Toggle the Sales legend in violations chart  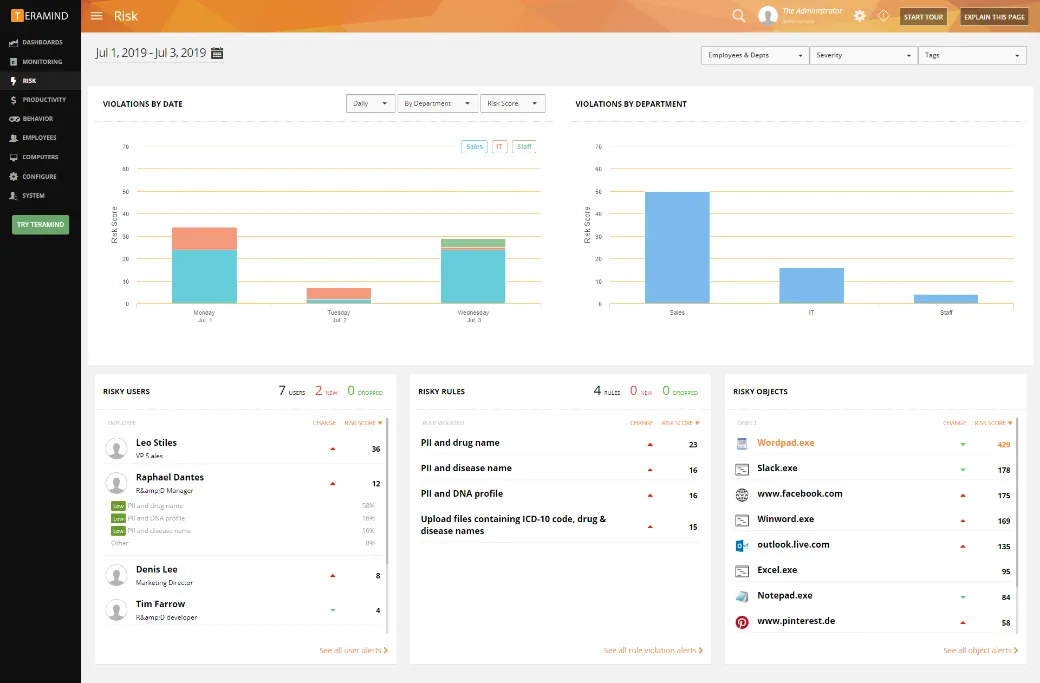pyautogui.click(x=474, y=147)
